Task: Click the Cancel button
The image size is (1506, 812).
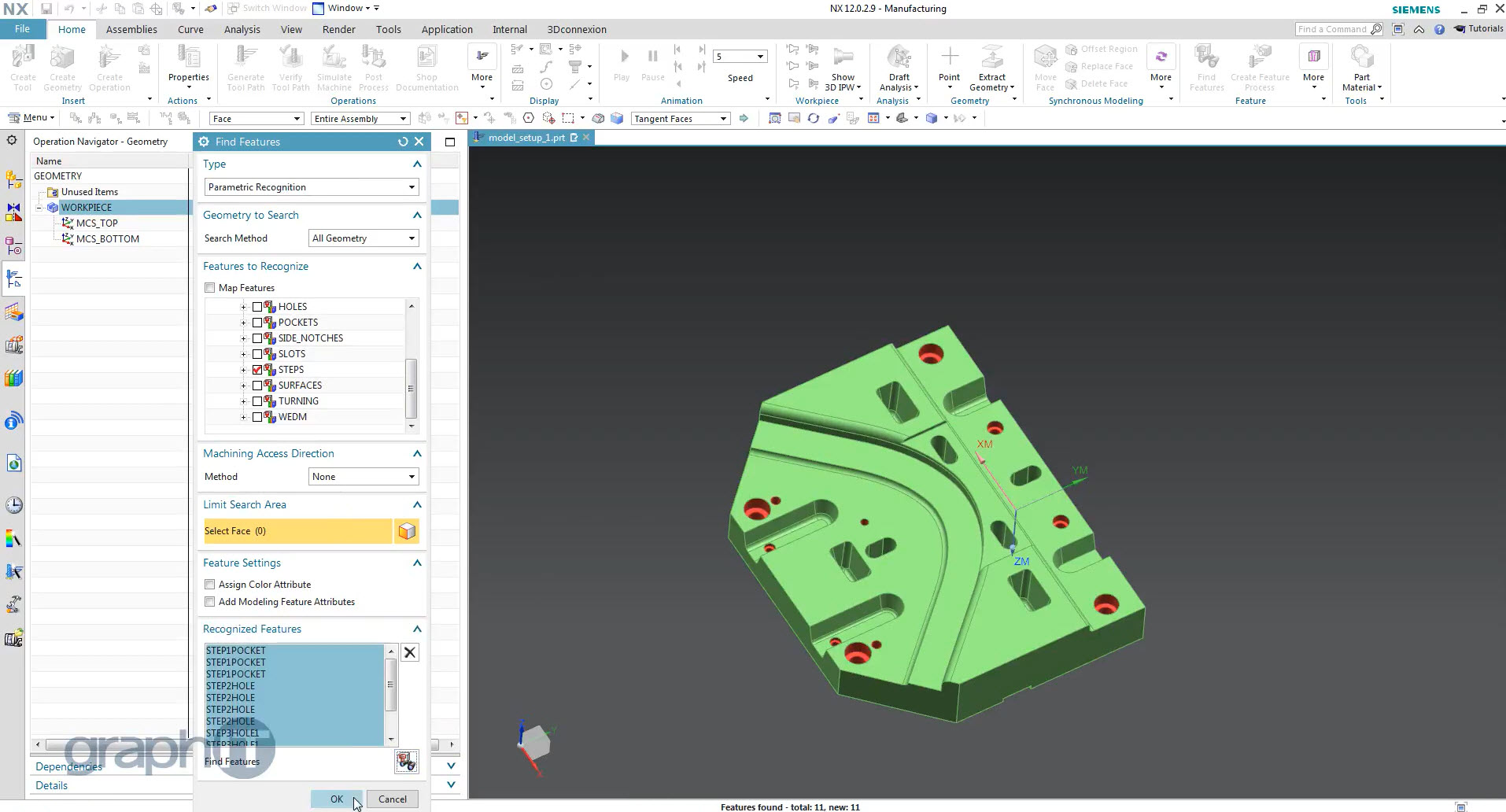Action: (x=392, y=799)
